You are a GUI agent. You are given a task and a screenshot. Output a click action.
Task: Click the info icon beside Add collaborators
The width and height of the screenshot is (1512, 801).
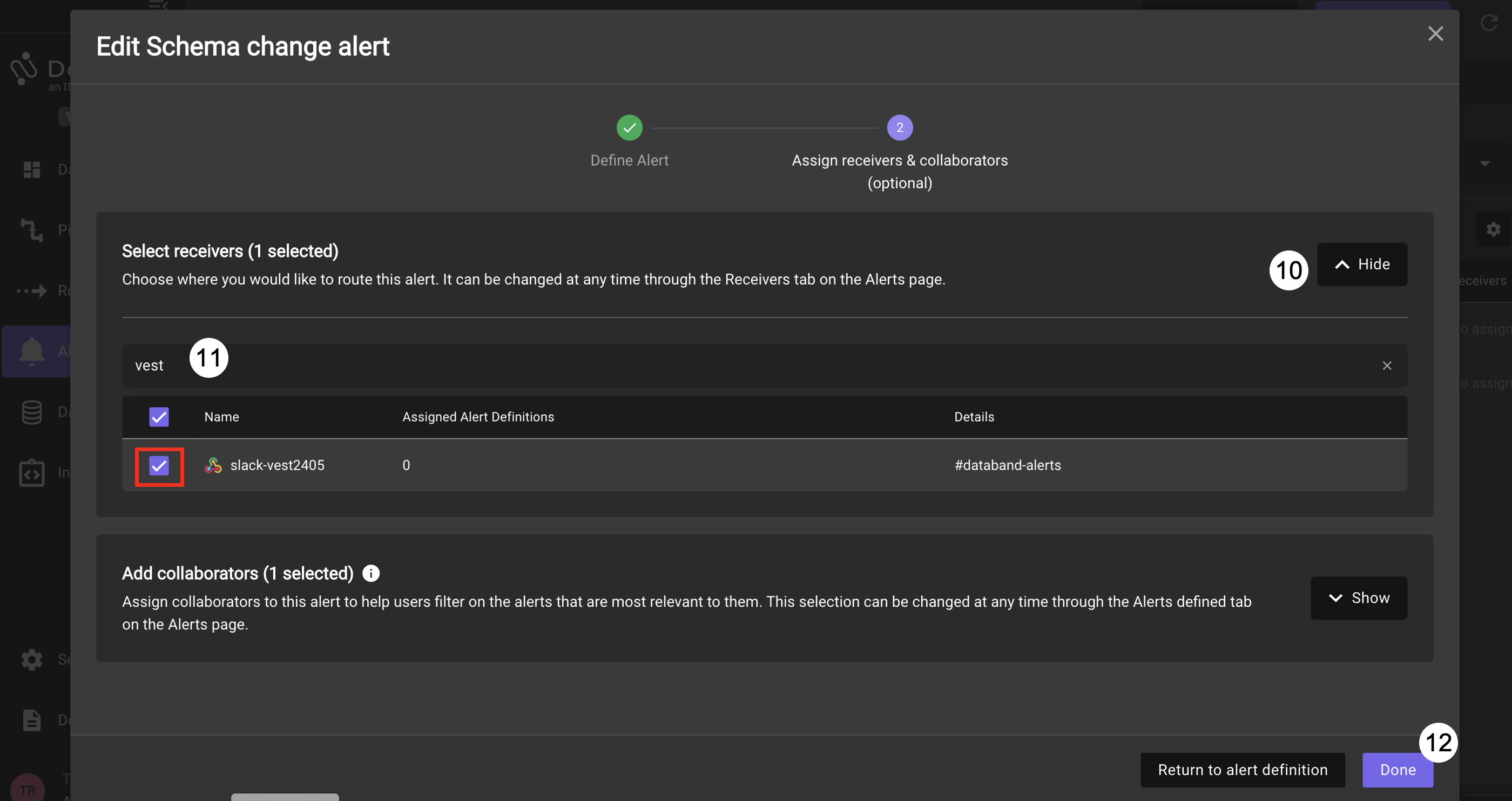point(371,573)
